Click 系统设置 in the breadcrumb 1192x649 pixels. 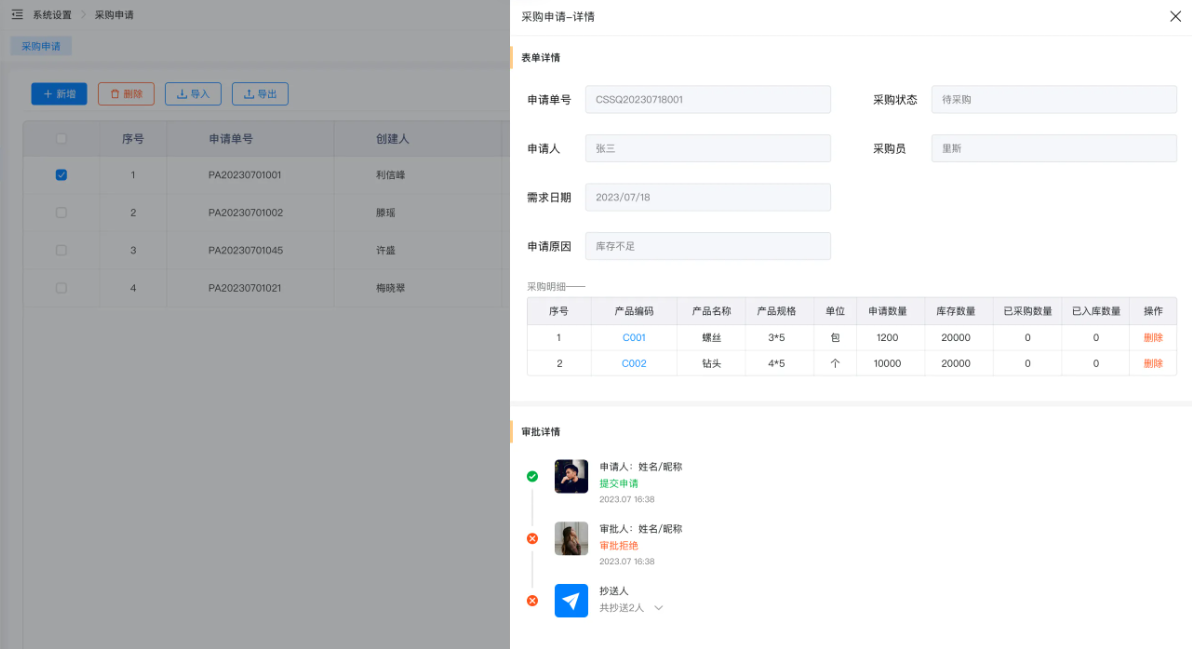tap(52, 15)
